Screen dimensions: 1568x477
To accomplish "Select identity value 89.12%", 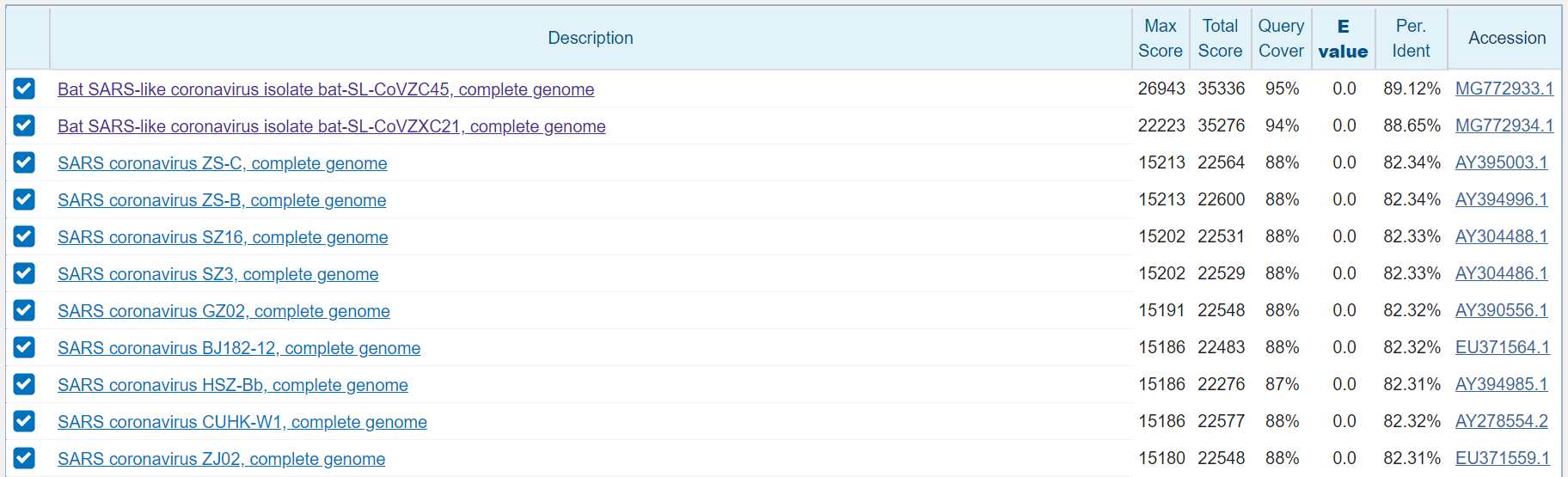I will [1412, 89].
